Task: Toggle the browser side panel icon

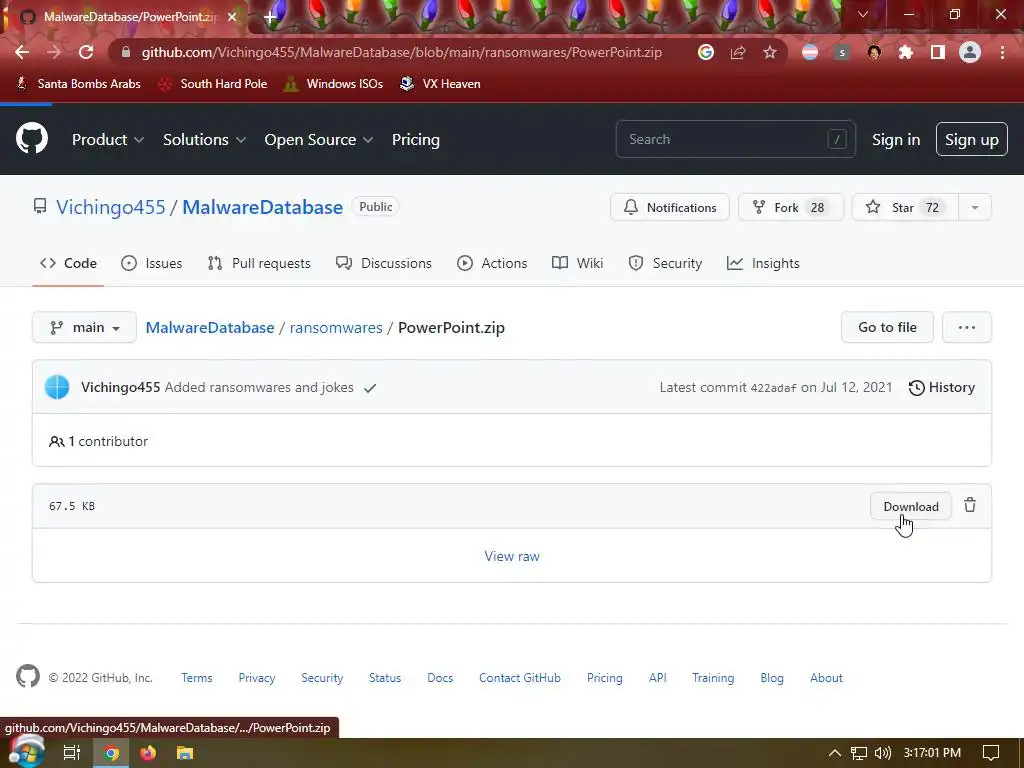Action: (938, 52)
